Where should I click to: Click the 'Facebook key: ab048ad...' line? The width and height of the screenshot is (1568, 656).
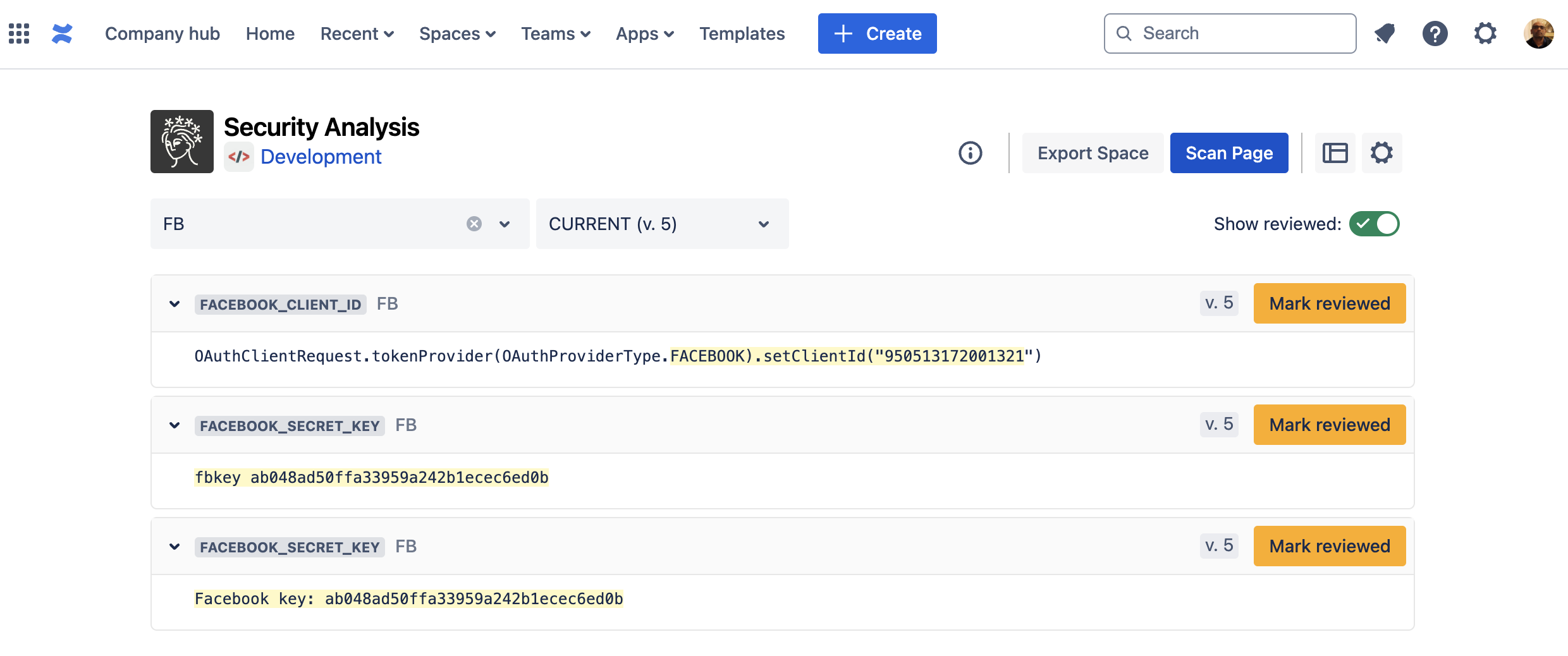(408, 599)
